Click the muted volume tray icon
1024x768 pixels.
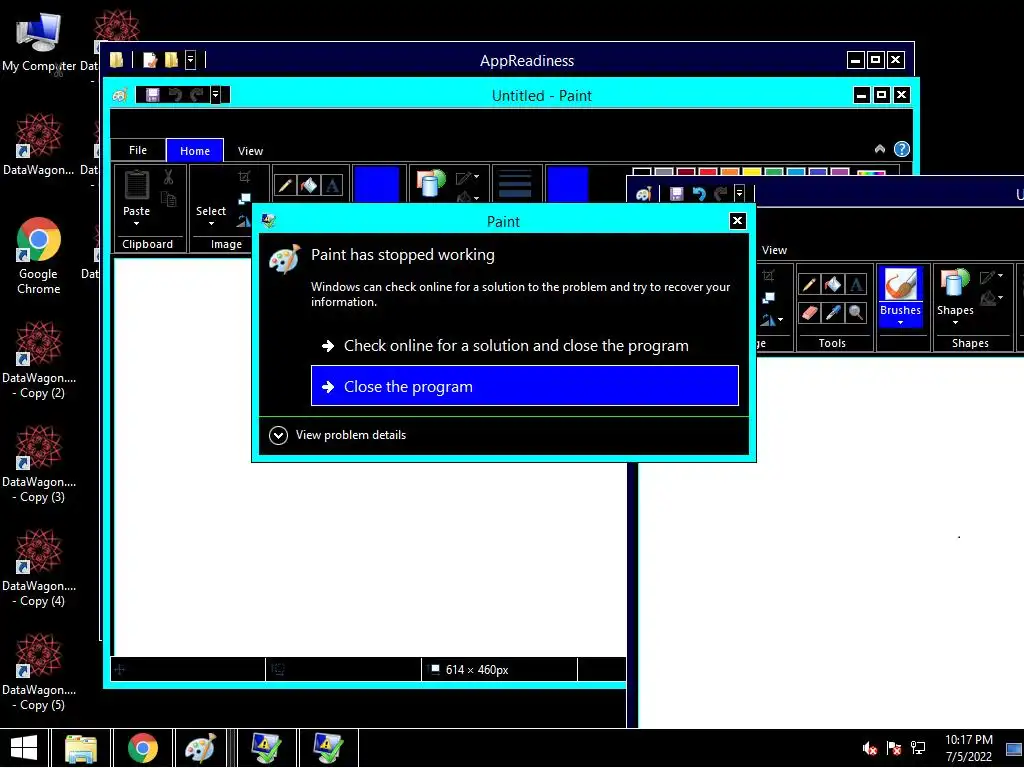pos(869,748)
